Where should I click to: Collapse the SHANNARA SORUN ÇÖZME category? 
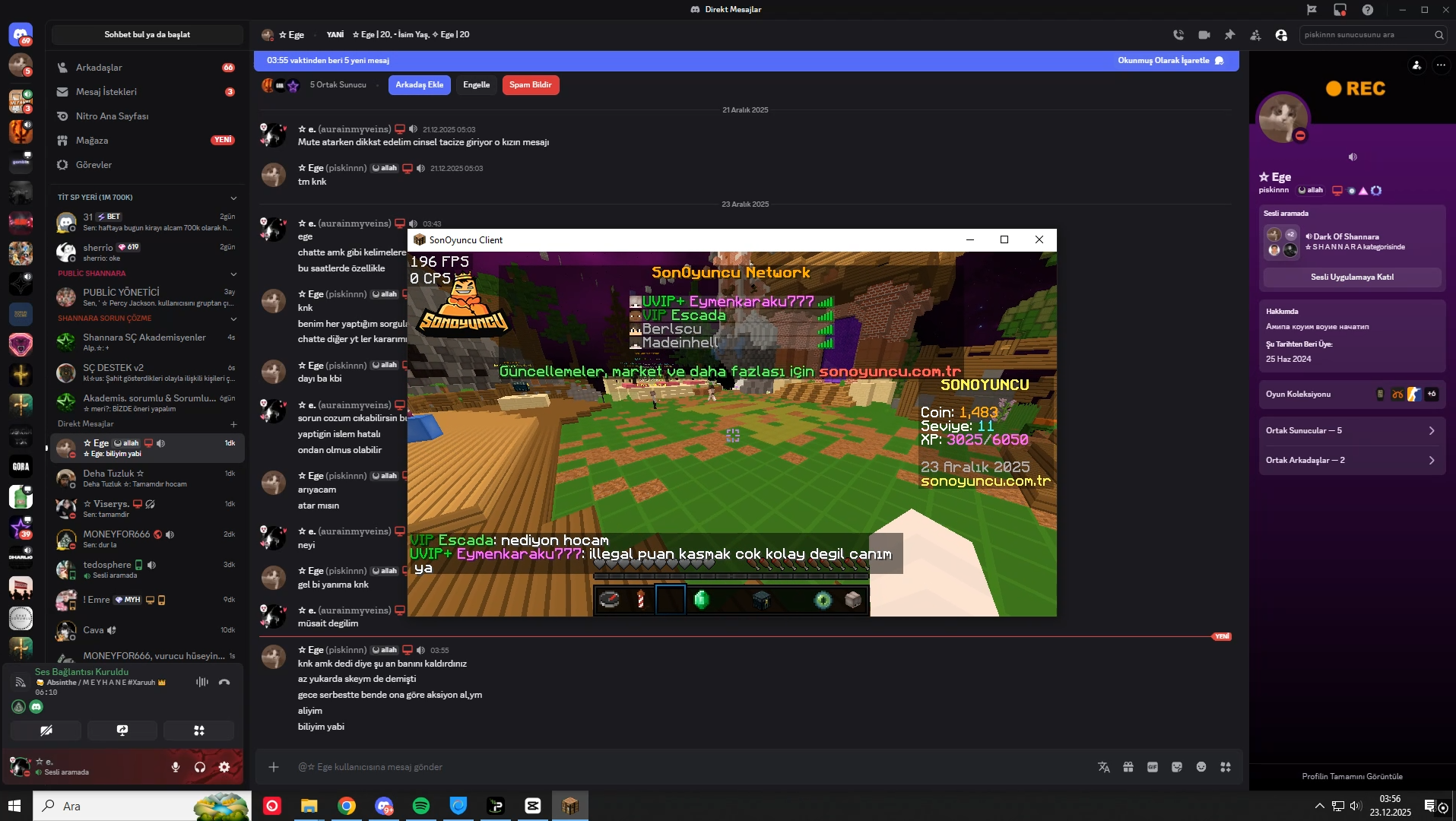(233, 319)
